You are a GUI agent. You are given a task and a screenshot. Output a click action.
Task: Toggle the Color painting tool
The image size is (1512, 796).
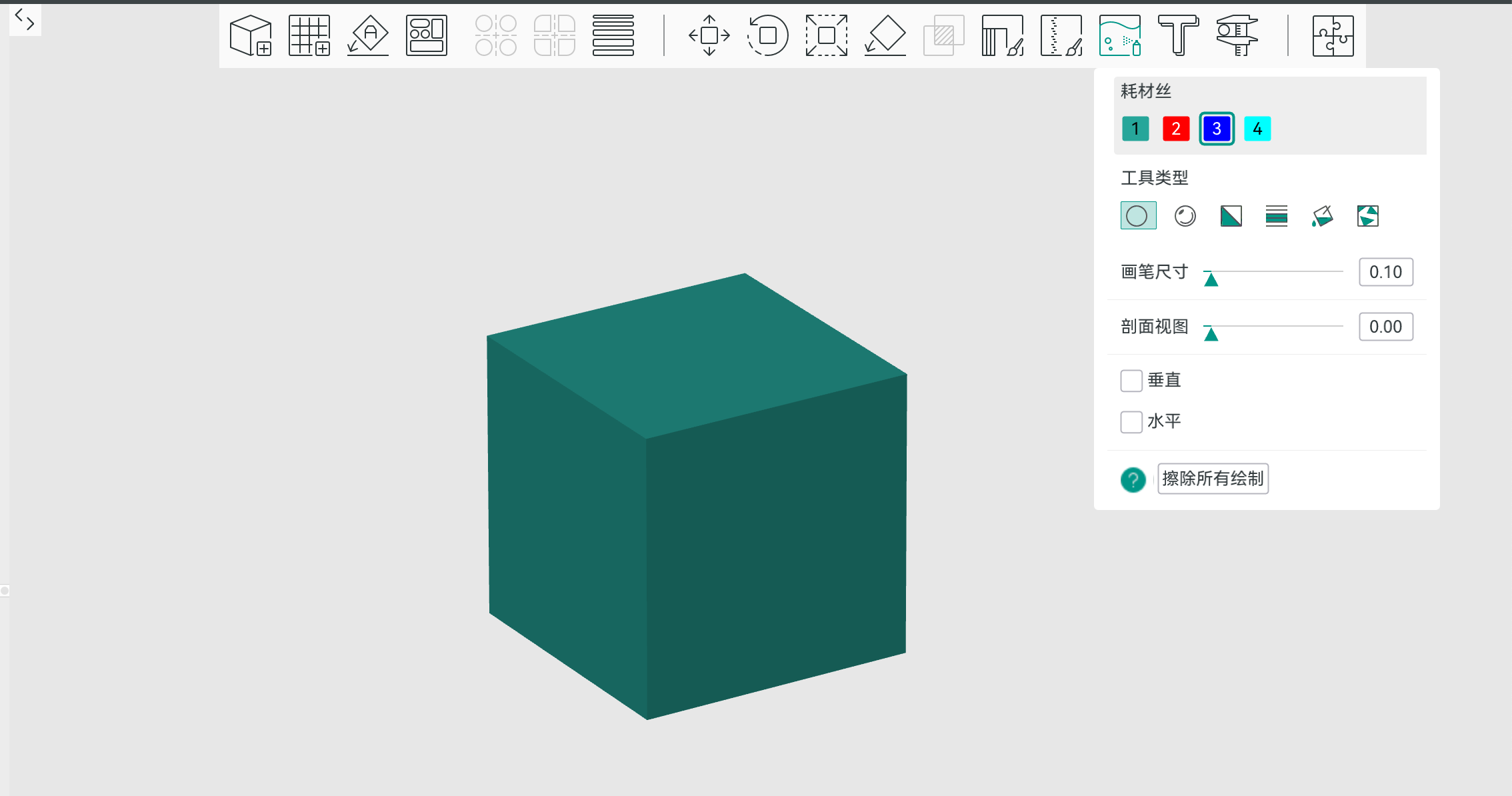tap(1120, 35)
